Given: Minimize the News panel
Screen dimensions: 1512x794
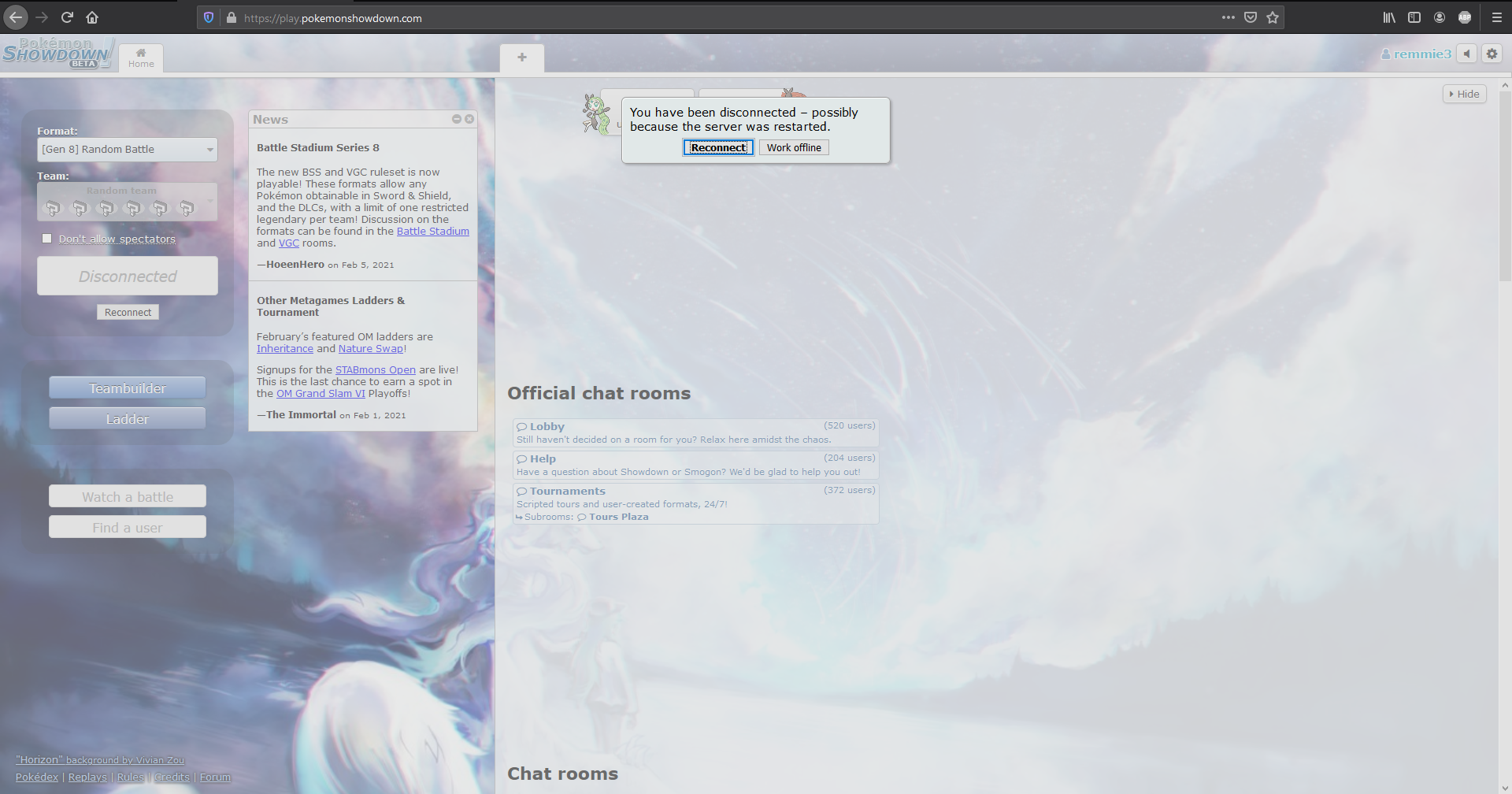Looking at the screenshot, I should (456, 119).
